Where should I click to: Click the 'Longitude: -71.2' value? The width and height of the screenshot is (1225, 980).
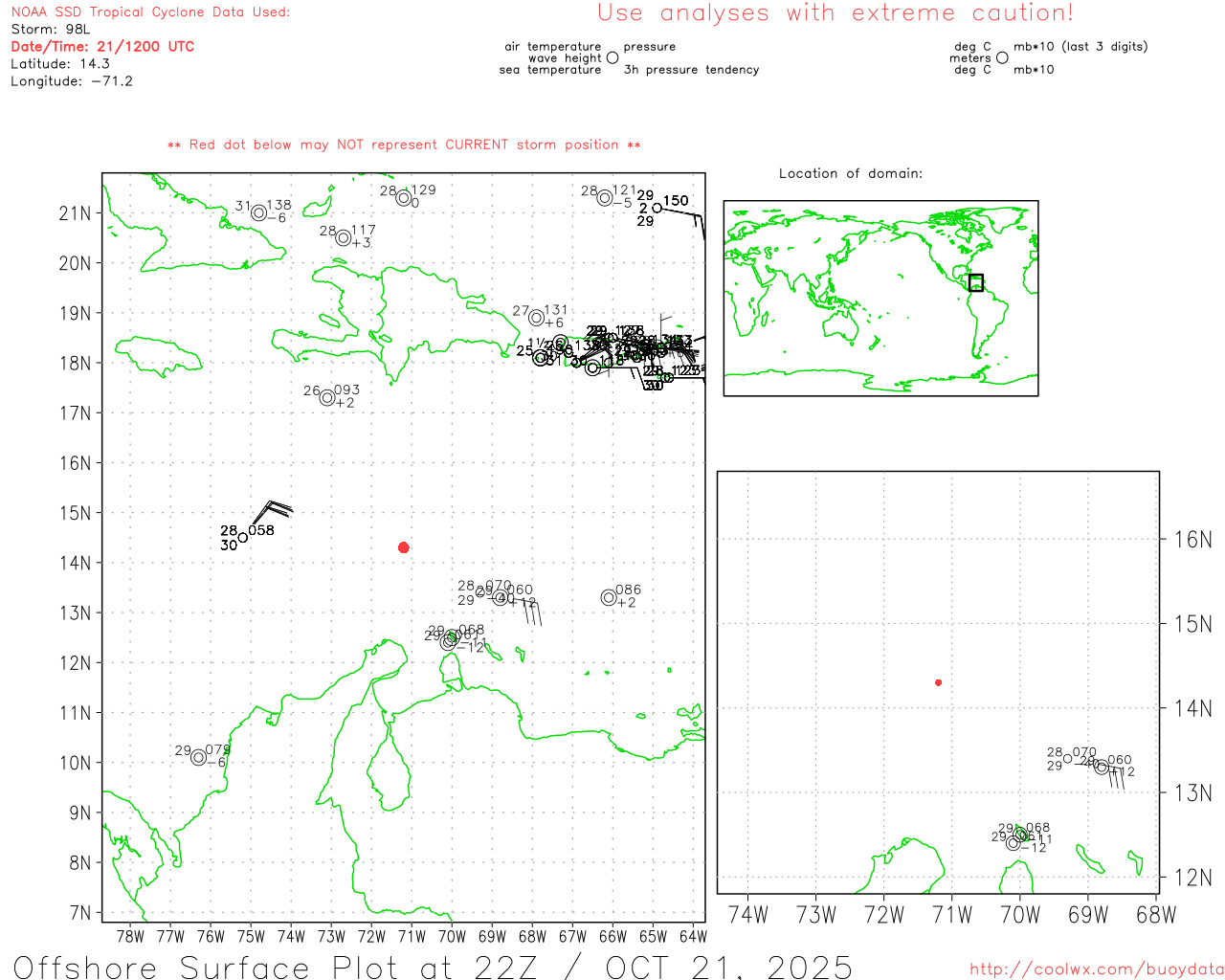coord(72,81)
